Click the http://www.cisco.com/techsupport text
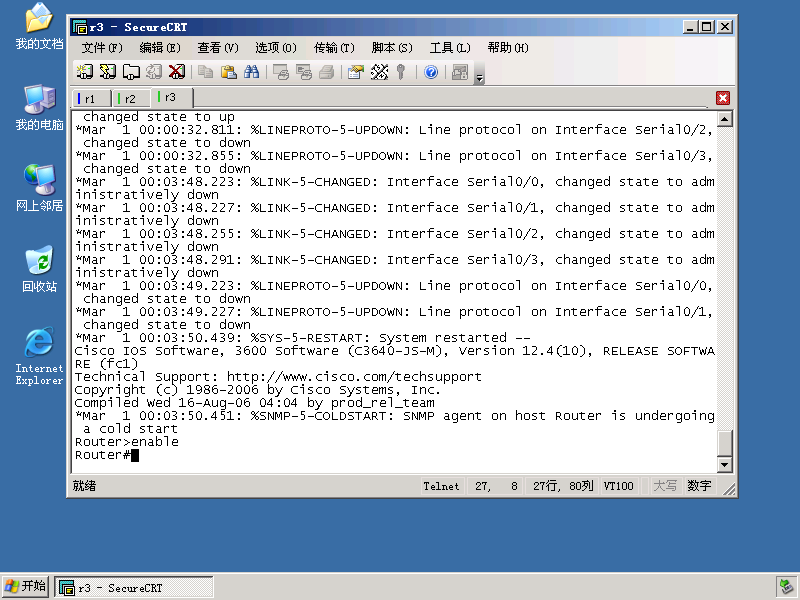The height and width of the screenshot is (600, 800). [354, 377]
